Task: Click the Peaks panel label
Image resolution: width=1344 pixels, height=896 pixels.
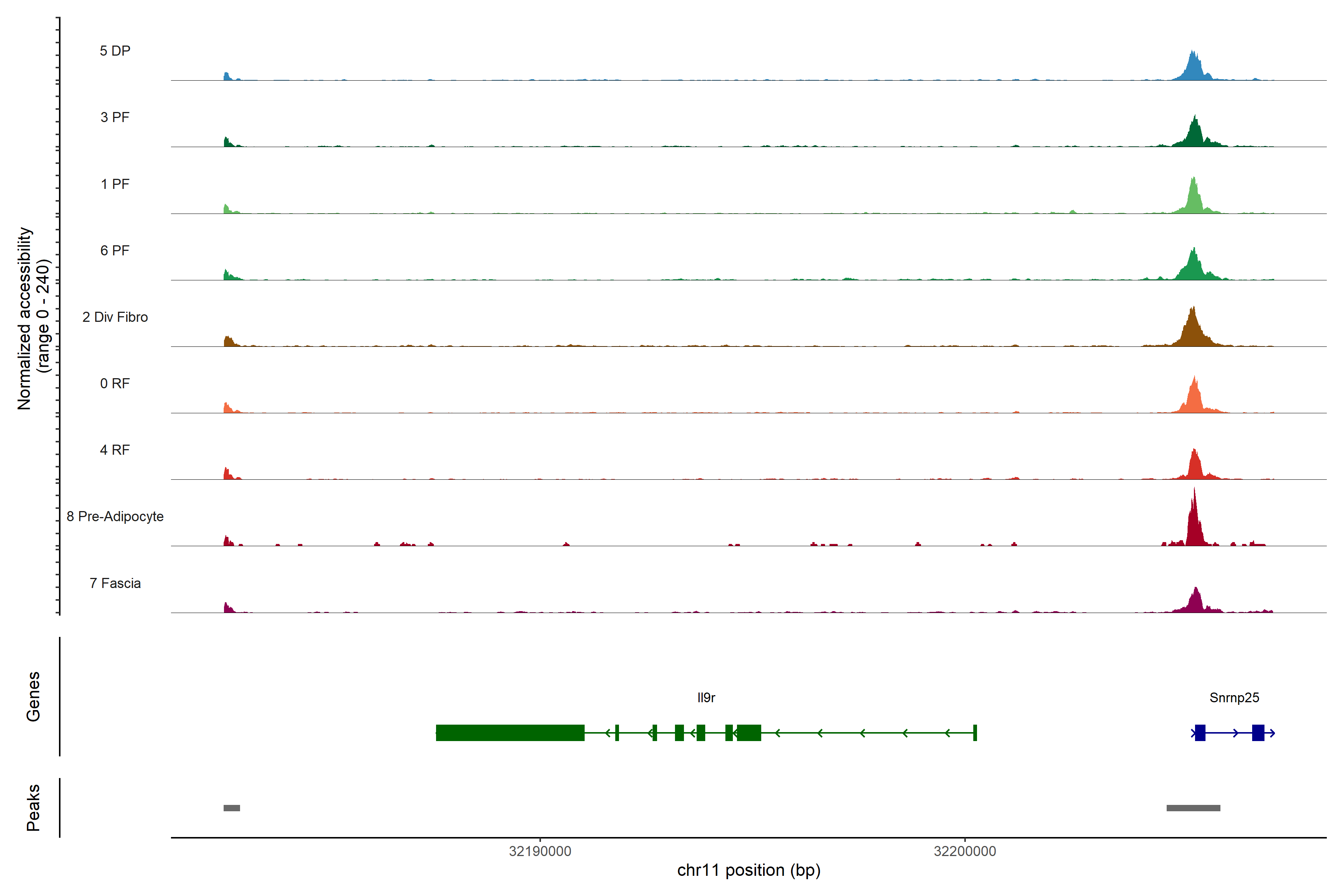Action: point(33,808)
